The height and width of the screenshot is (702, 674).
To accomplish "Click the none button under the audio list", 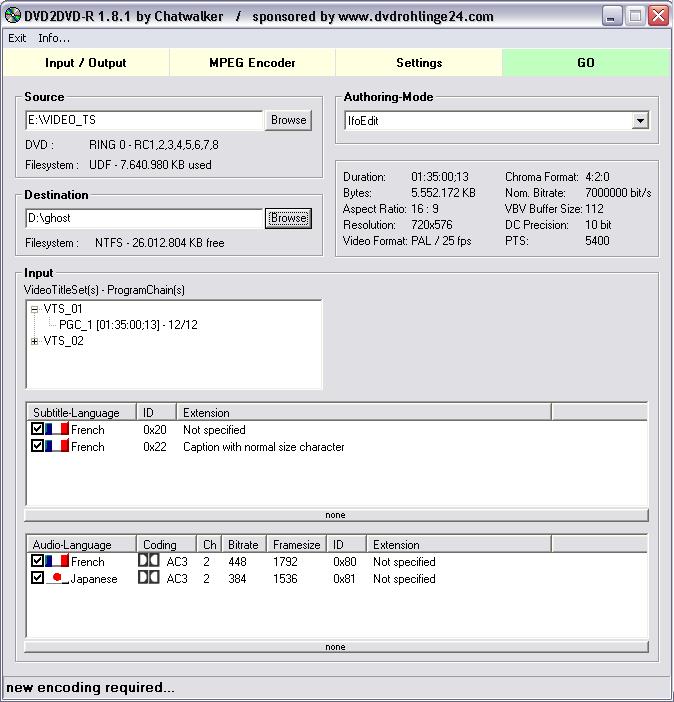I will coord(336,647).
